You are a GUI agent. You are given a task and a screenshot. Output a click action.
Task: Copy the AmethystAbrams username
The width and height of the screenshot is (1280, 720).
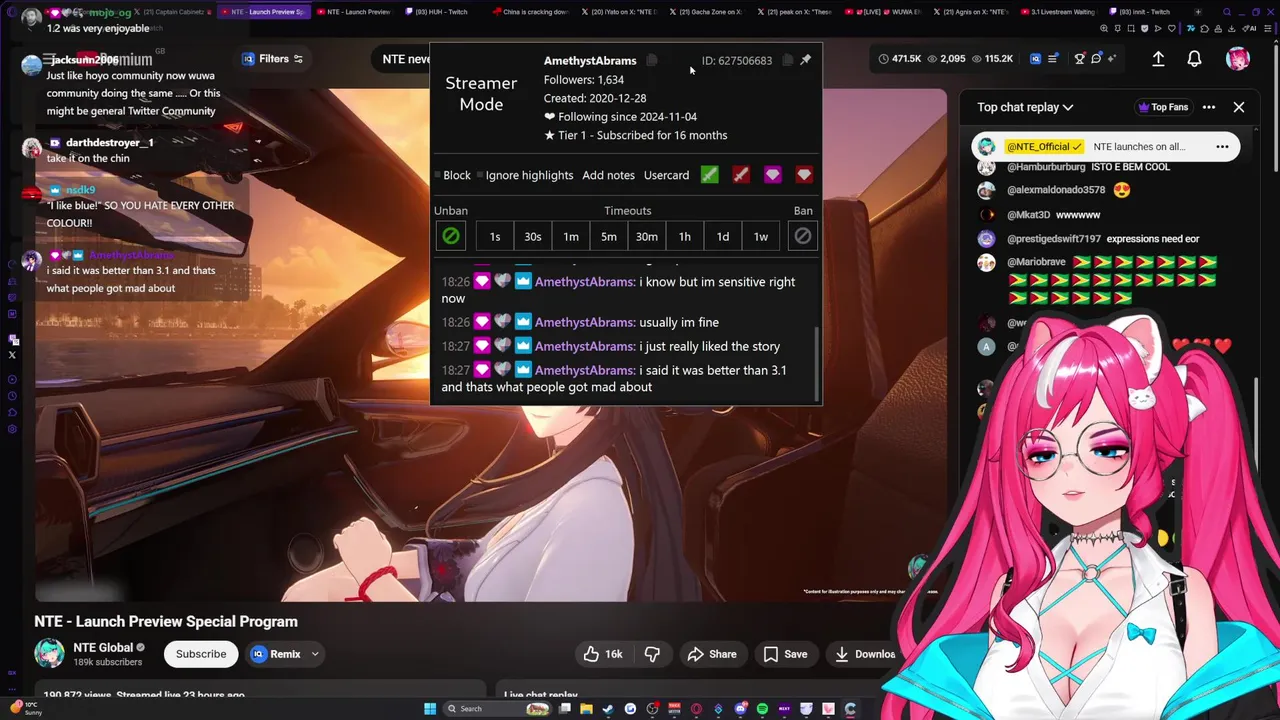click(652, 60)
